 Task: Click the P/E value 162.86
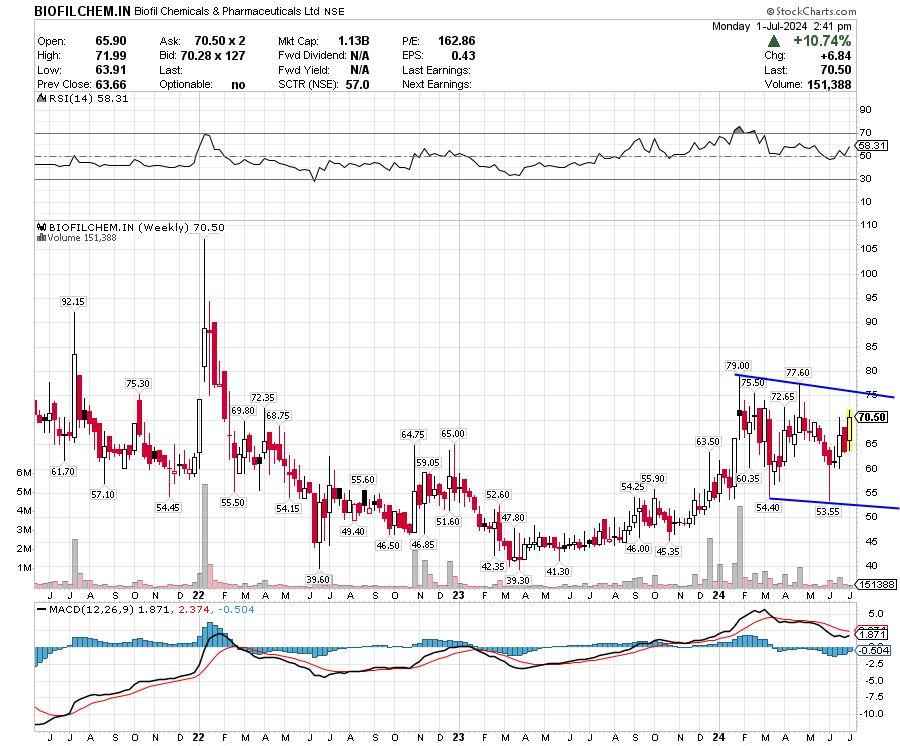pos(456,41)
